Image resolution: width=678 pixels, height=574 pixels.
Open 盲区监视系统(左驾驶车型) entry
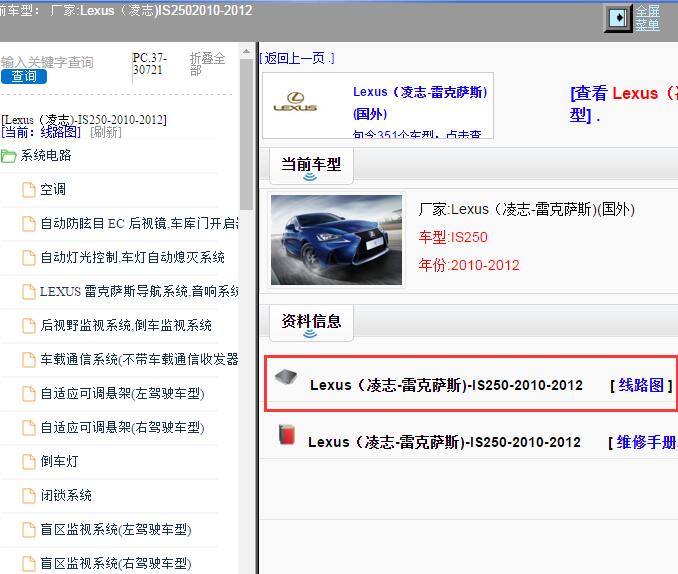116,529
